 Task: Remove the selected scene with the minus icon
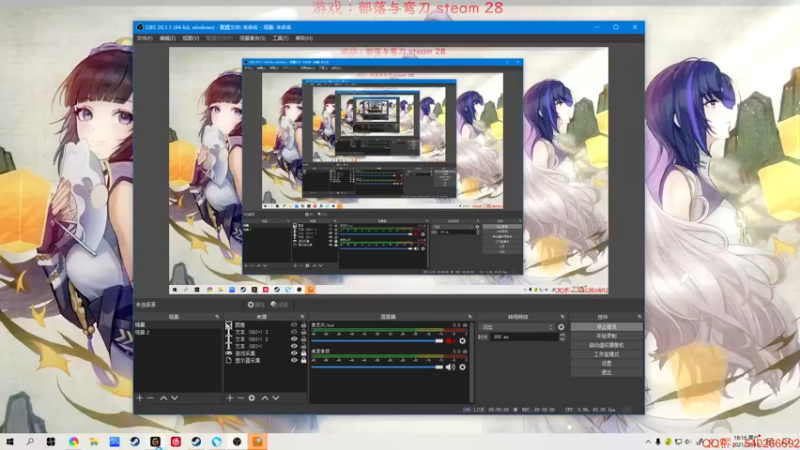click(x=150, y=397)
